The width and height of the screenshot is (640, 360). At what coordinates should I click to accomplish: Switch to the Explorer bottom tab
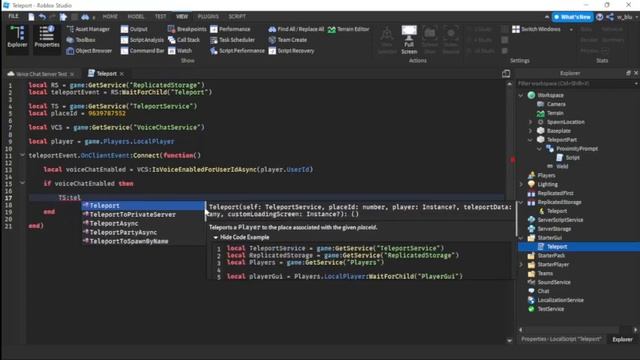pyautogui.click(x=622, y=339)
